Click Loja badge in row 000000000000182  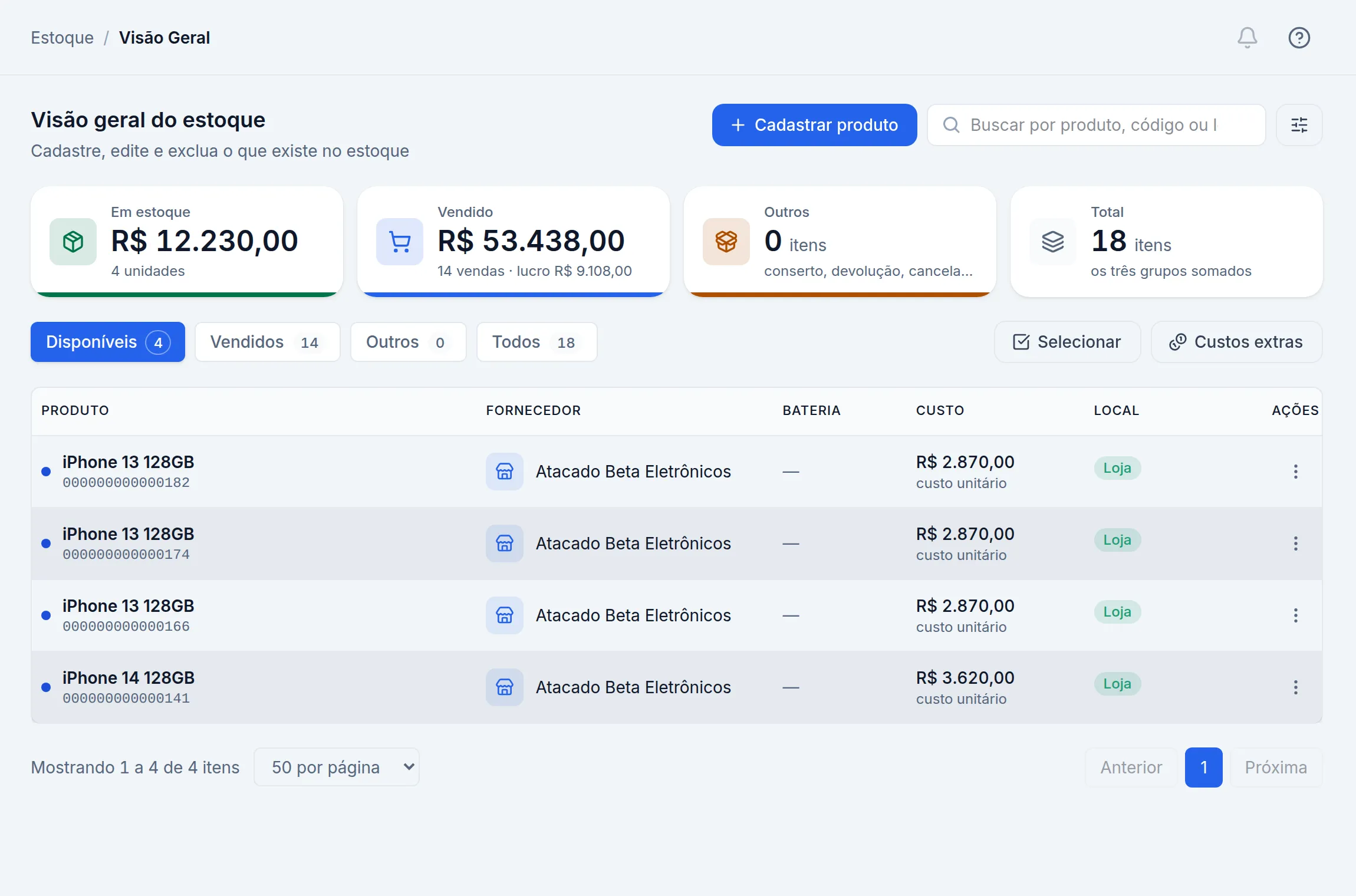pyautogui.click(x=1117, y=468)
